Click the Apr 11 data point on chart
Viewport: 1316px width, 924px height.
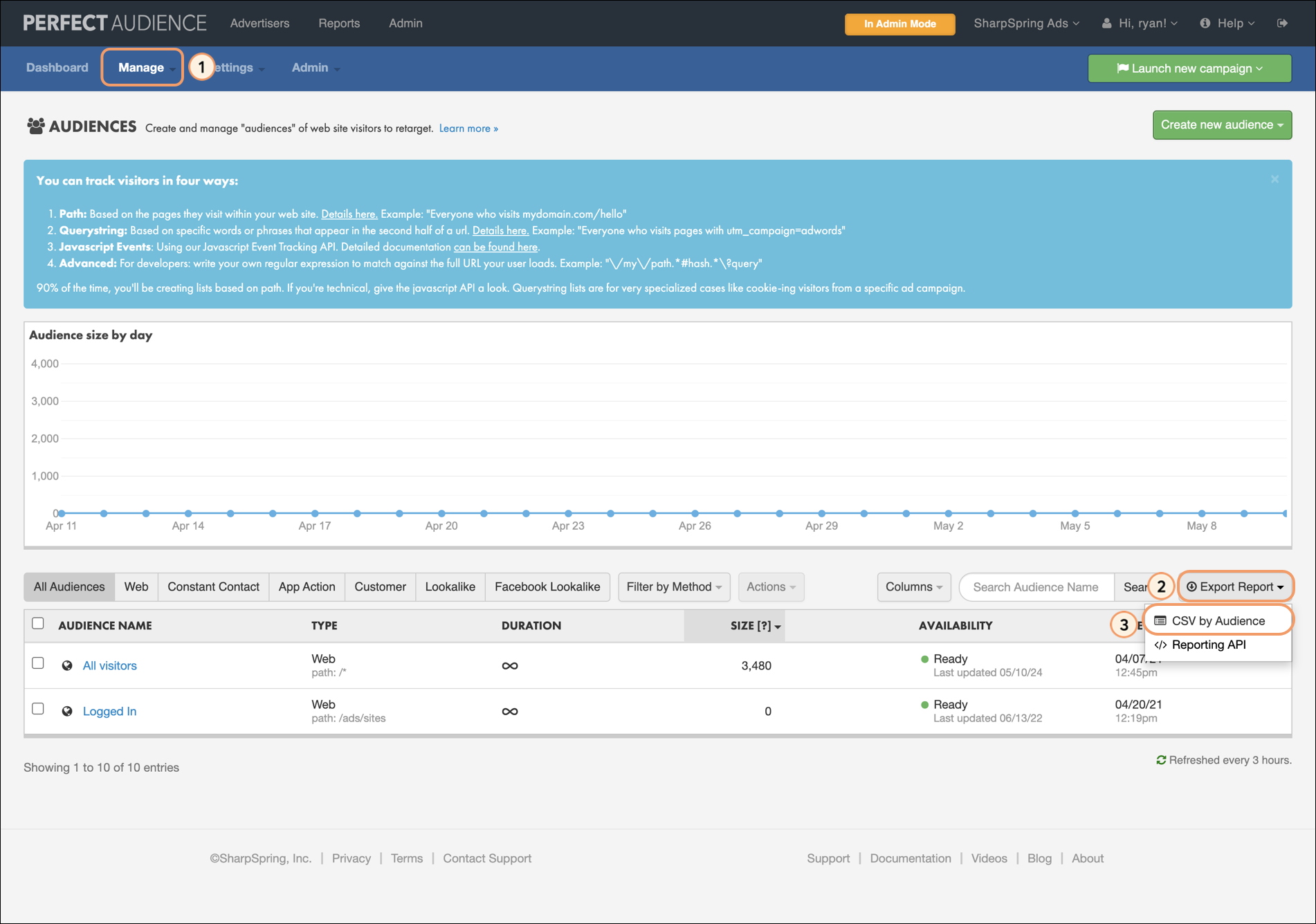tap(62, 513)
